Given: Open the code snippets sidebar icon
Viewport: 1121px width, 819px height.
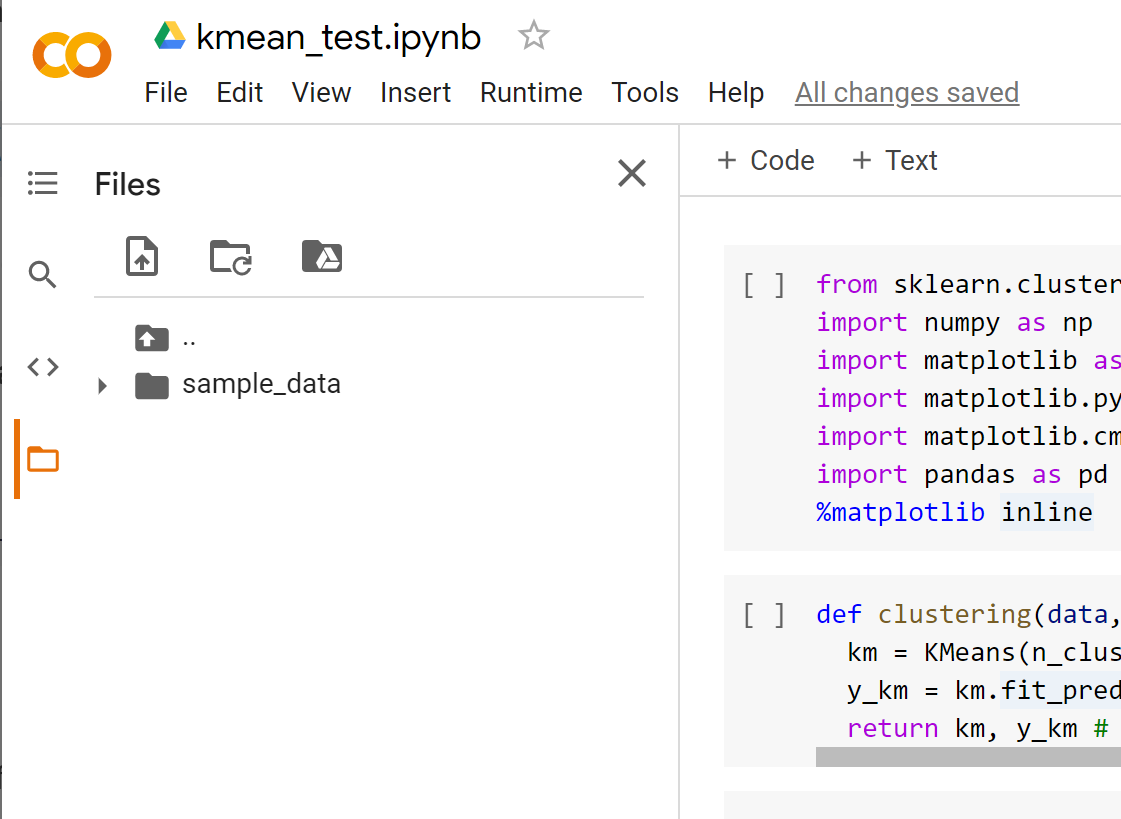Looking at the screenshot, I should coord(43,367).
